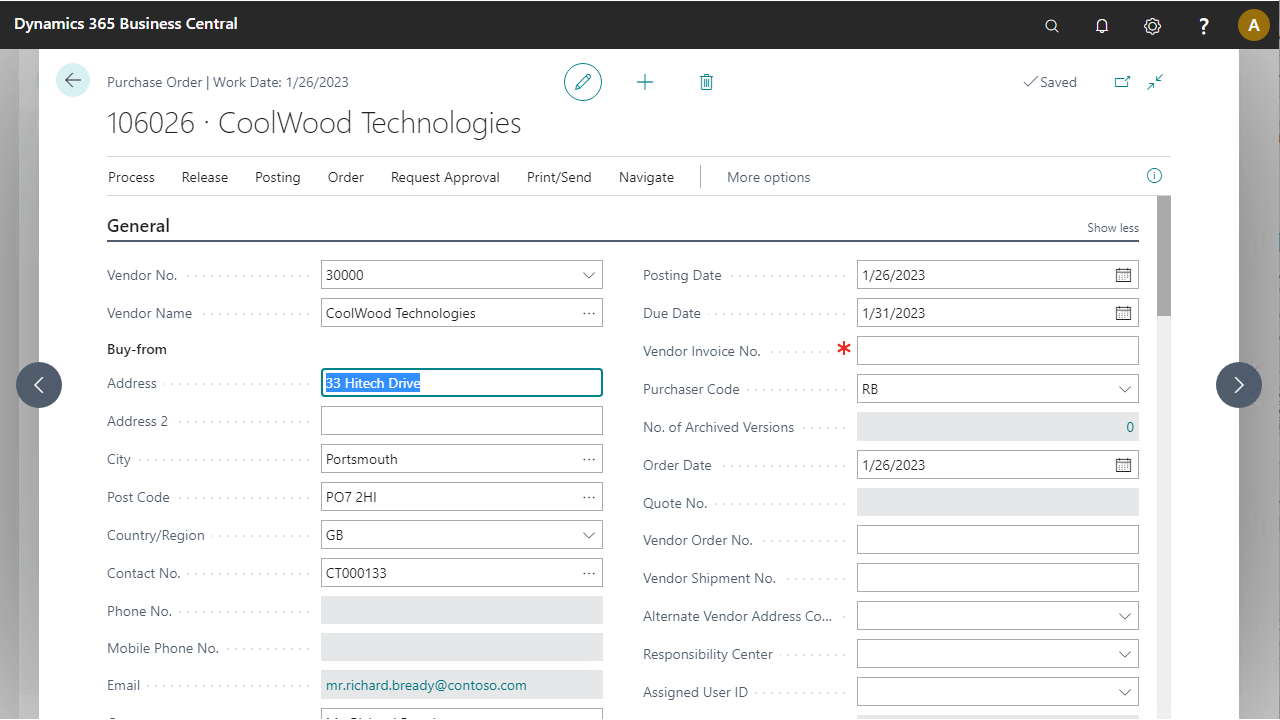Viewport: 1280px width, 720px height.
Task: Click the 106026 CoolWood Technologies title
Action: [314, 123]
